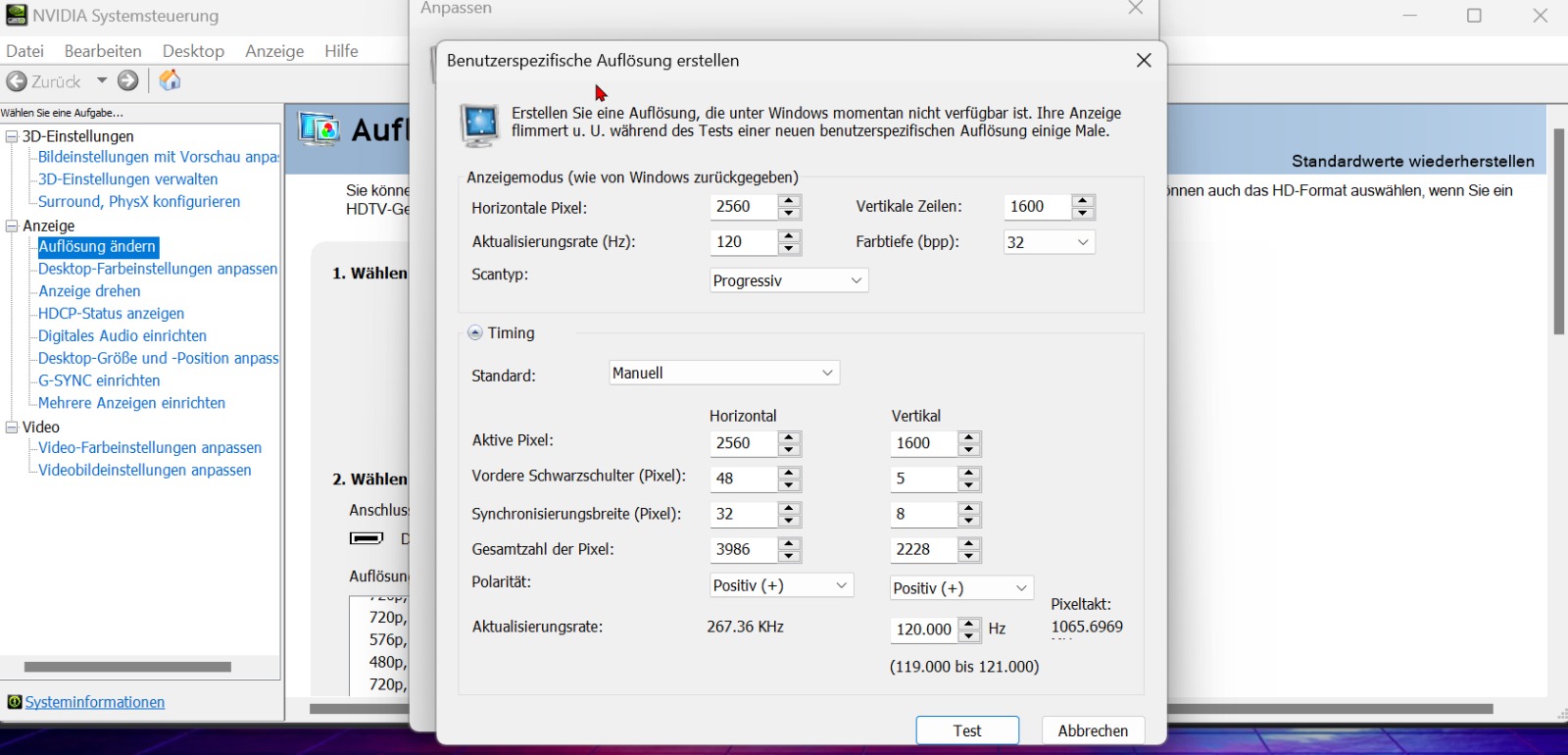This screenshot has height=755, width=1568.
Task: Collapse the 3D-Einstellungen tree node
Action: (12, 136)
